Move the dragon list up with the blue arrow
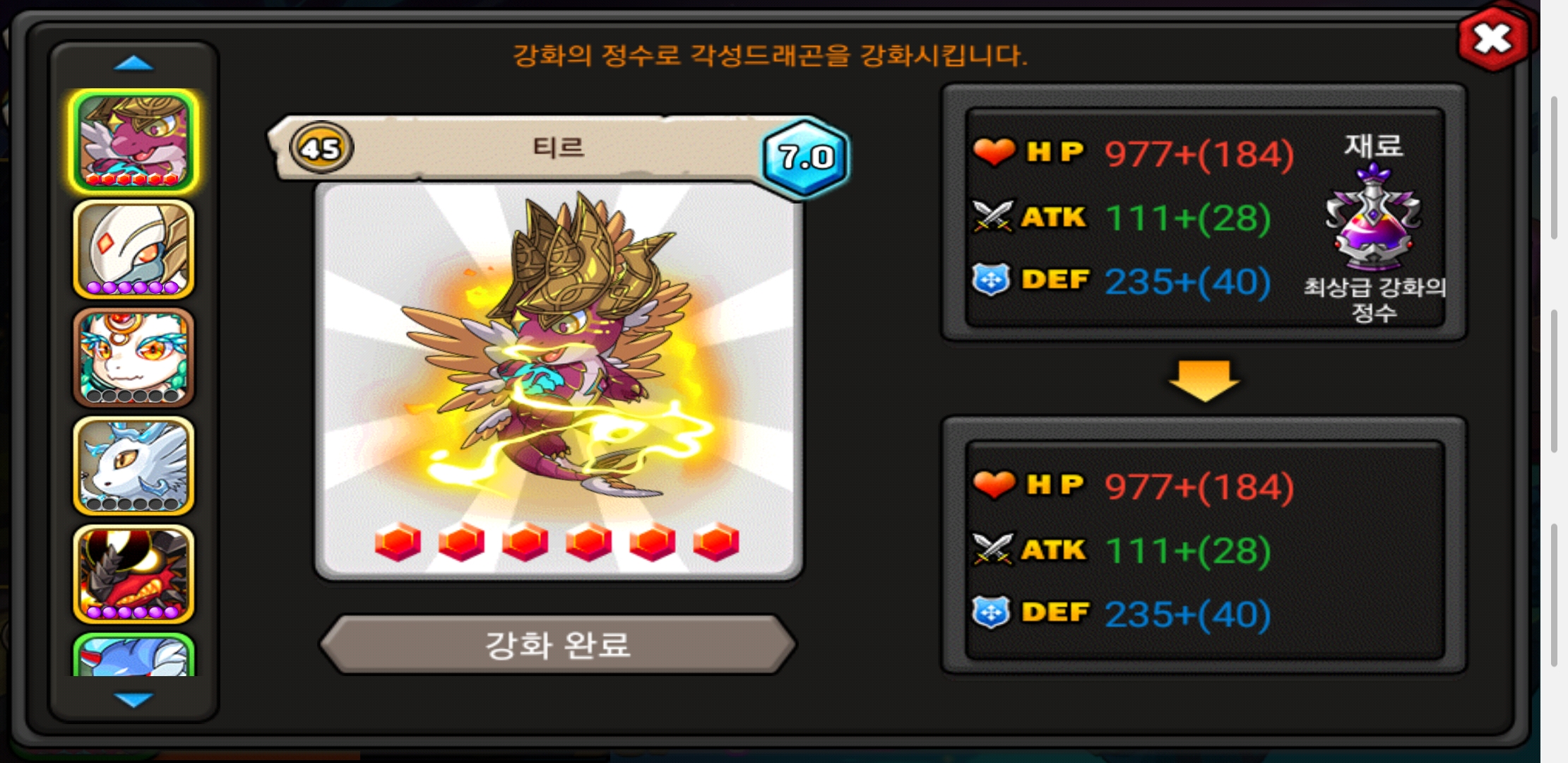The image size is (1568, 763). [133, 64]
